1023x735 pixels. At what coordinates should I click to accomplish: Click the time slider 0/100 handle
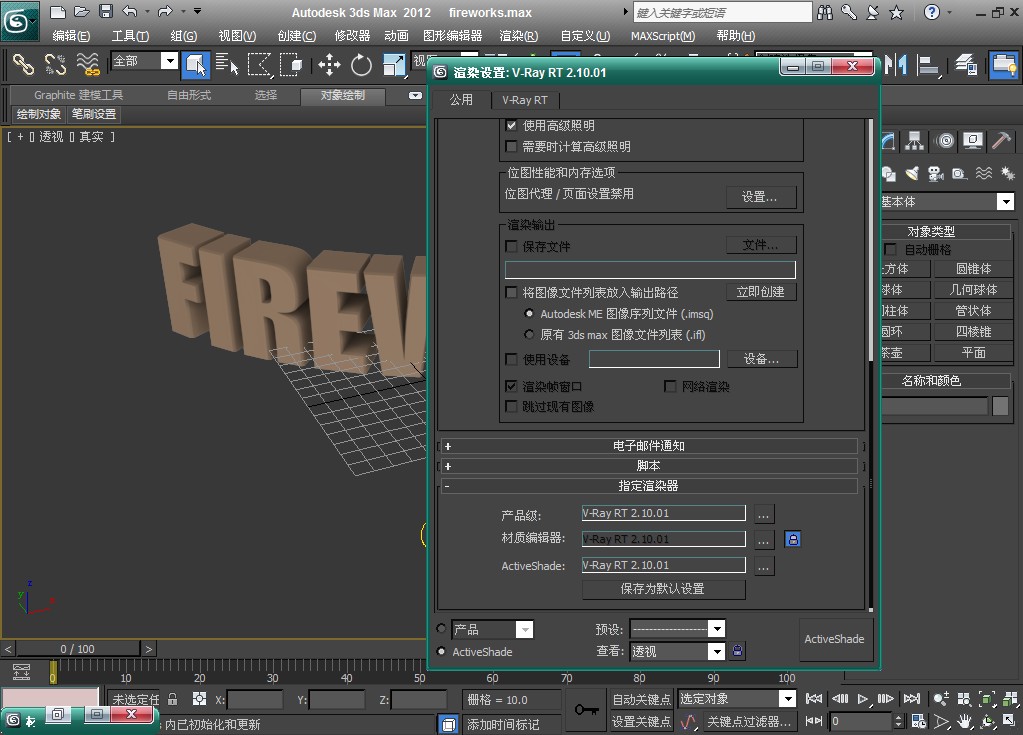(78, 649)
